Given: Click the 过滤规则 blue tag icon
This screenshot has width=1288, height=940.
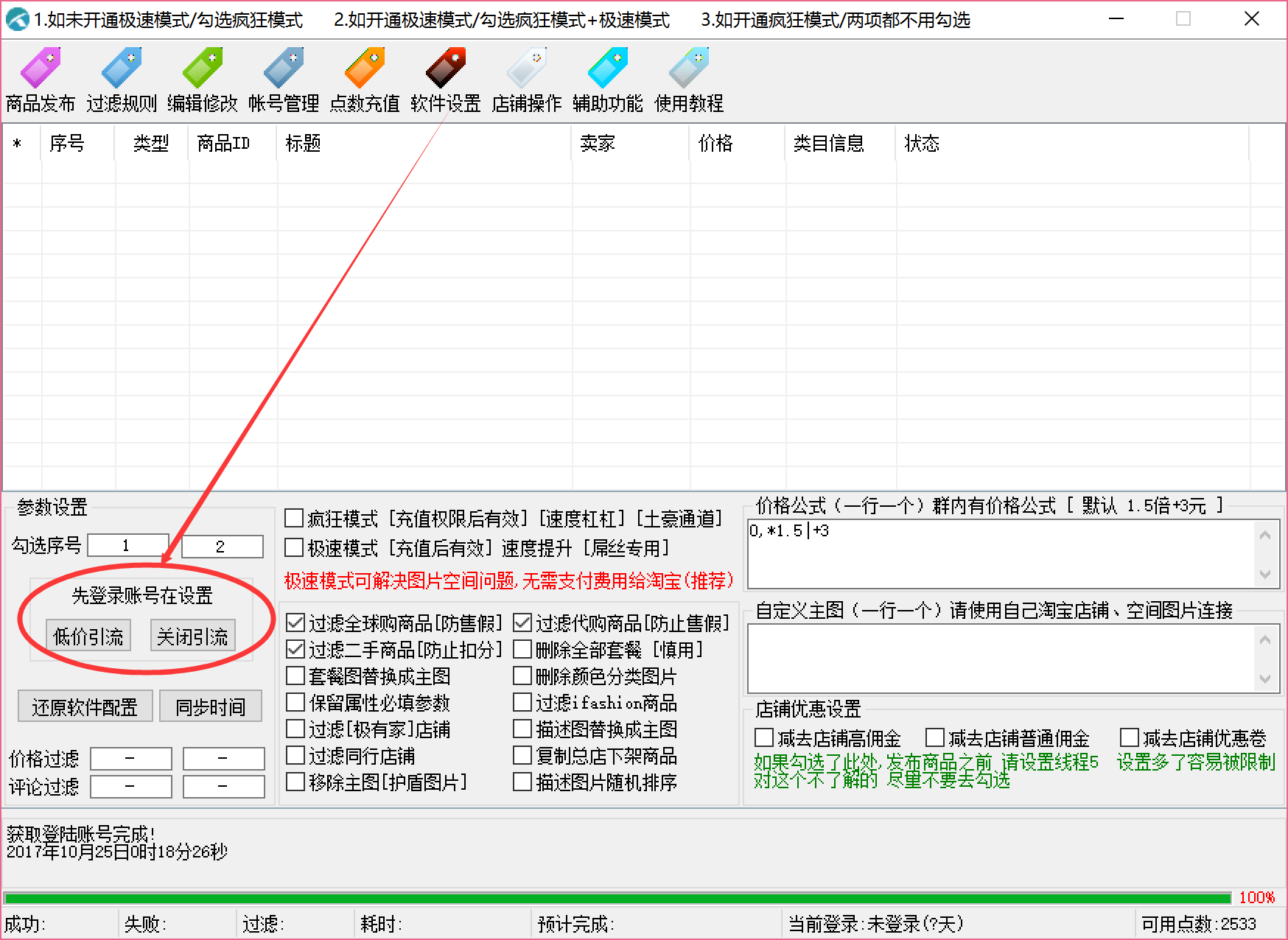Looking at the screenshot, I should [x=122, y=69].
